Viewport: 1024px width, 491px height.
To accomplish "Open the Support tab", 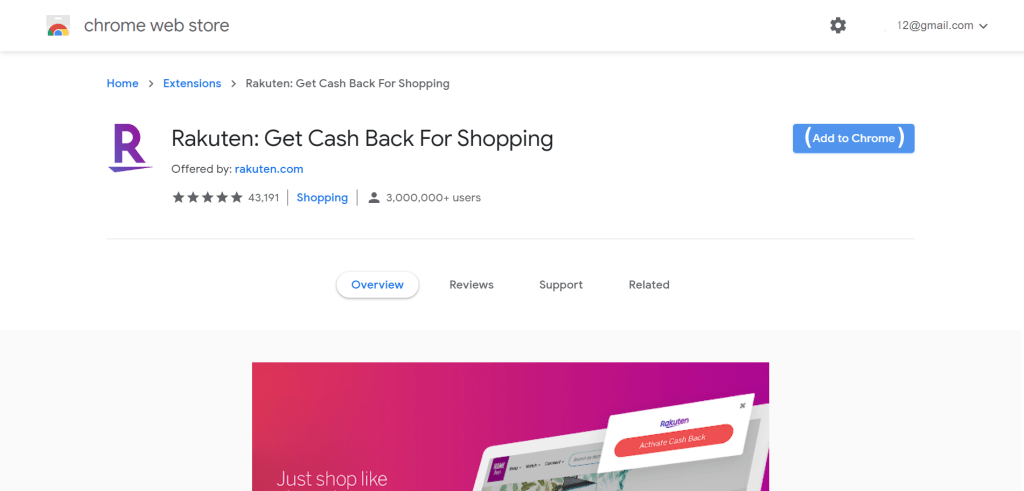I will click(x=561, y=285).
